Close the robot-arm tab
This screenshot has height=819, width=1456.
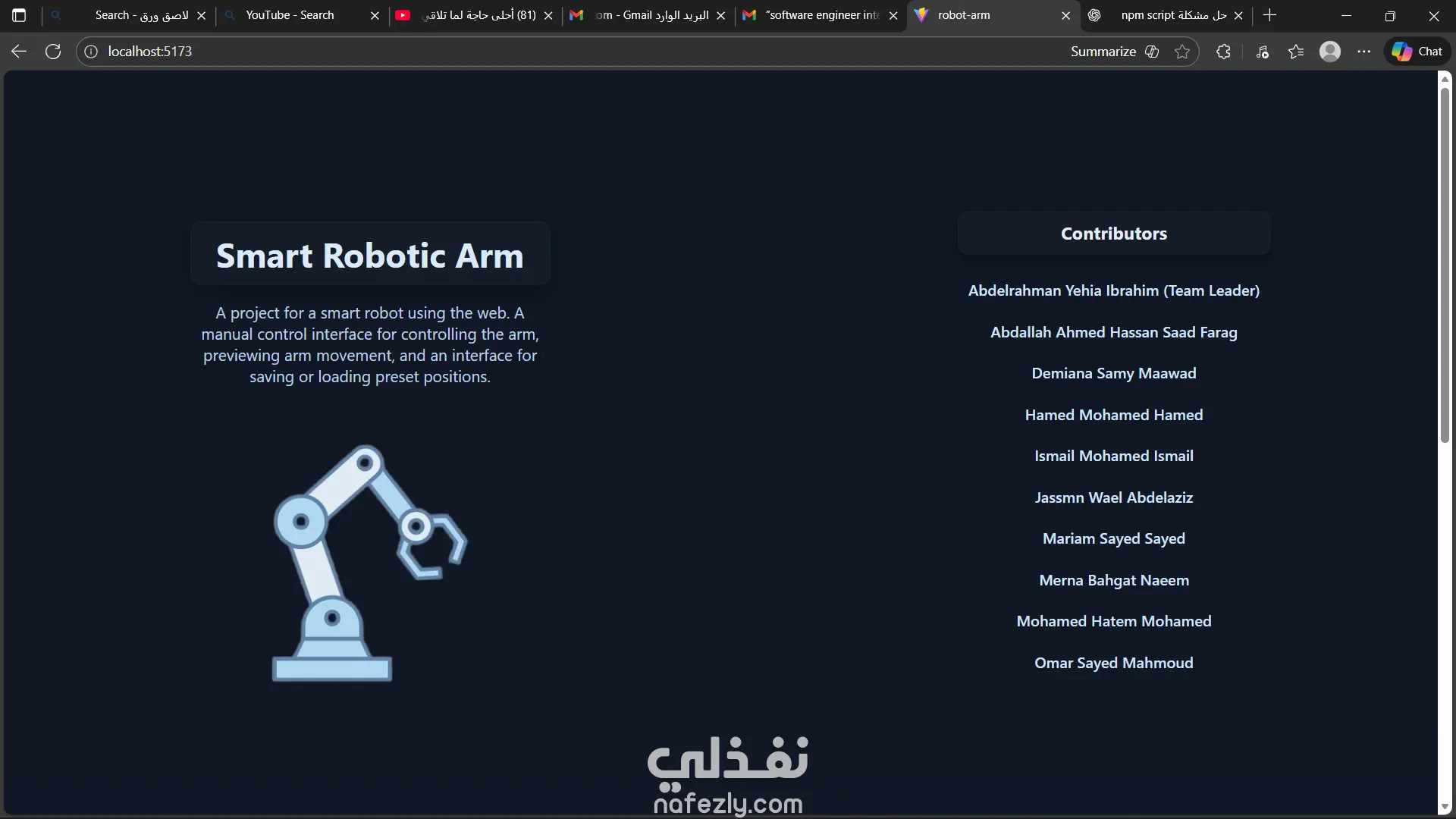tap(1065, 15)
